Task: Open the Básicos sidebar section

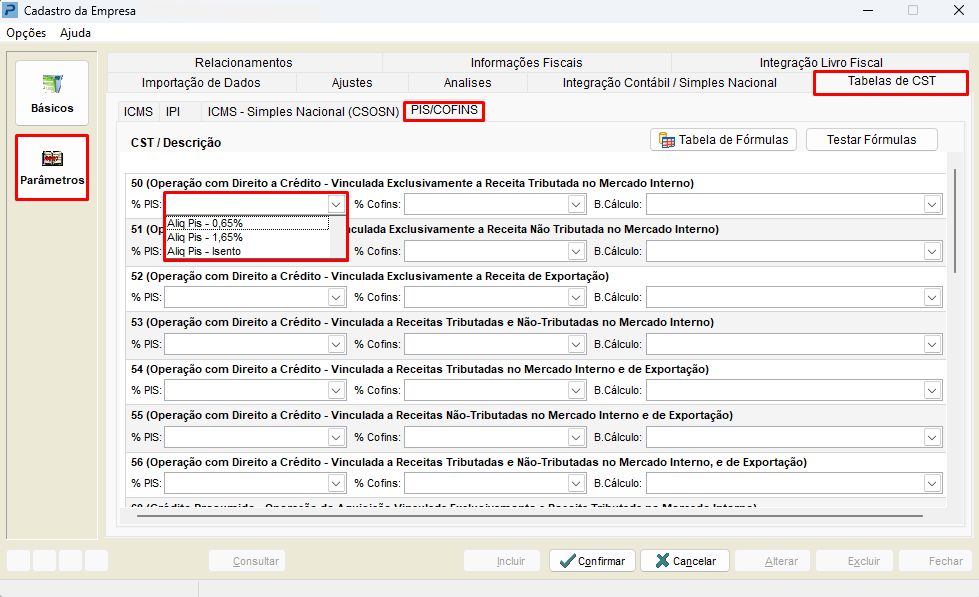Action: (x=52, y=93)
